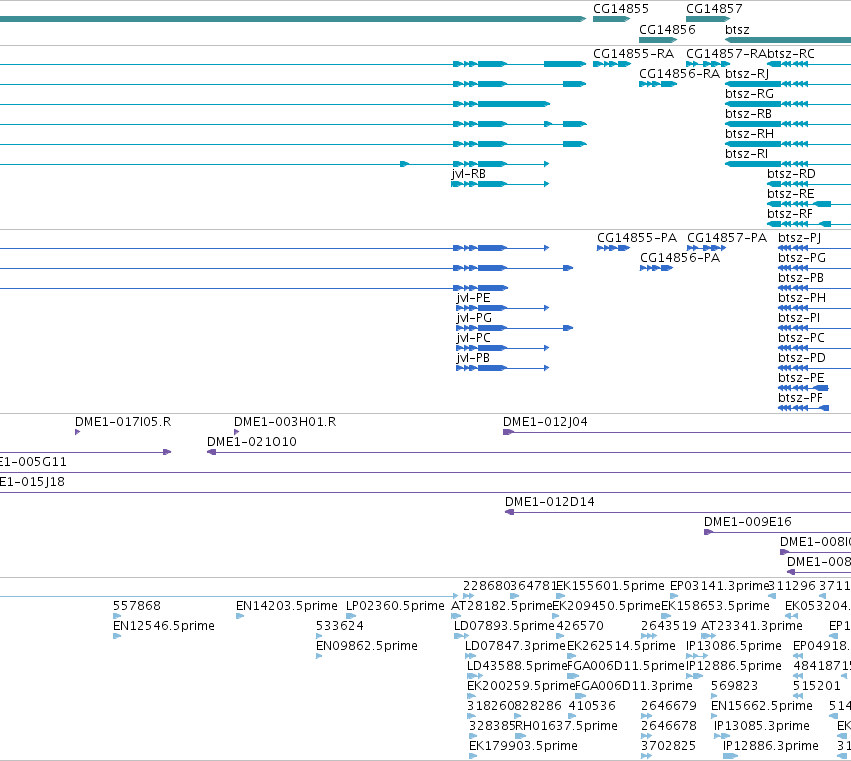
Task: Click the jvl-PG protein label
Action: coord(474,318)
